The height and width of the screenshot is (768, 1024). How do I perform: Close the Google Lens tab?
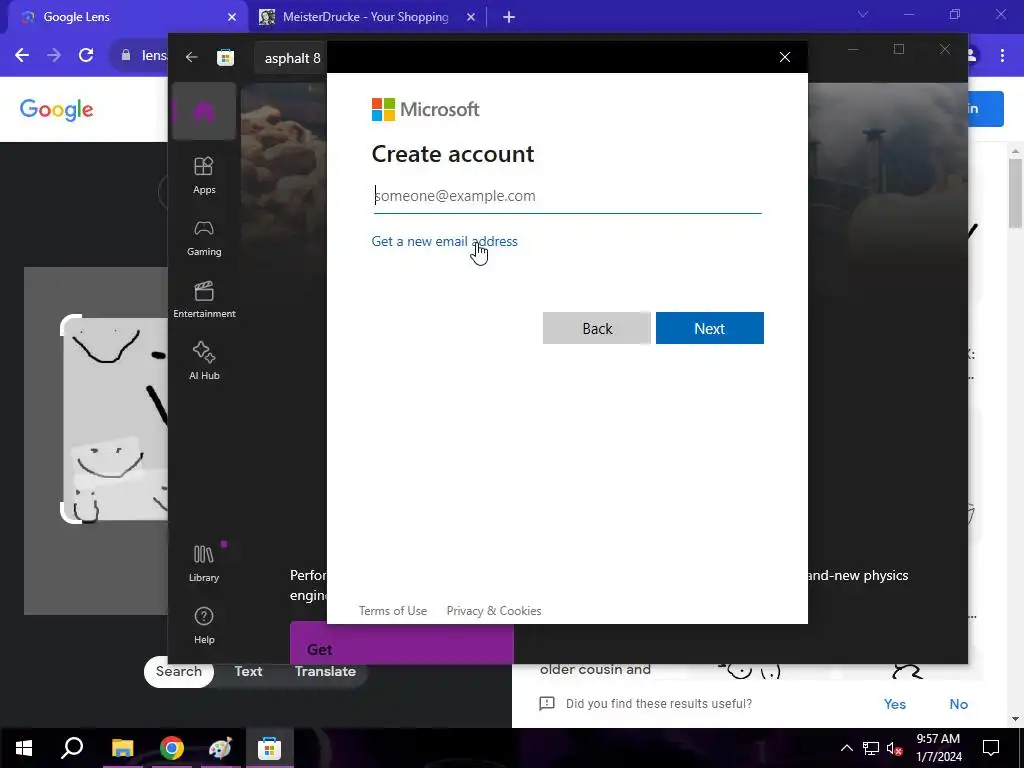232,17
